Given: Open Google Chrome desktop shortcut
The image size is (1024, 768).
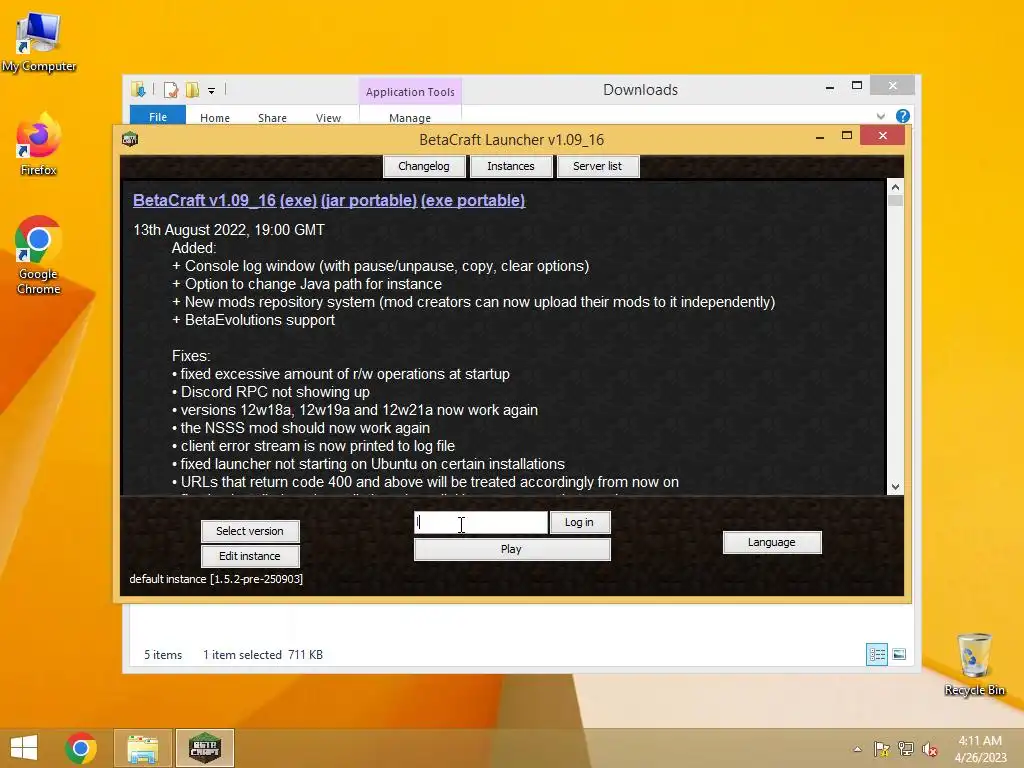Looking at the screenshot, I should pyautogui.click(x=39, y=255).
